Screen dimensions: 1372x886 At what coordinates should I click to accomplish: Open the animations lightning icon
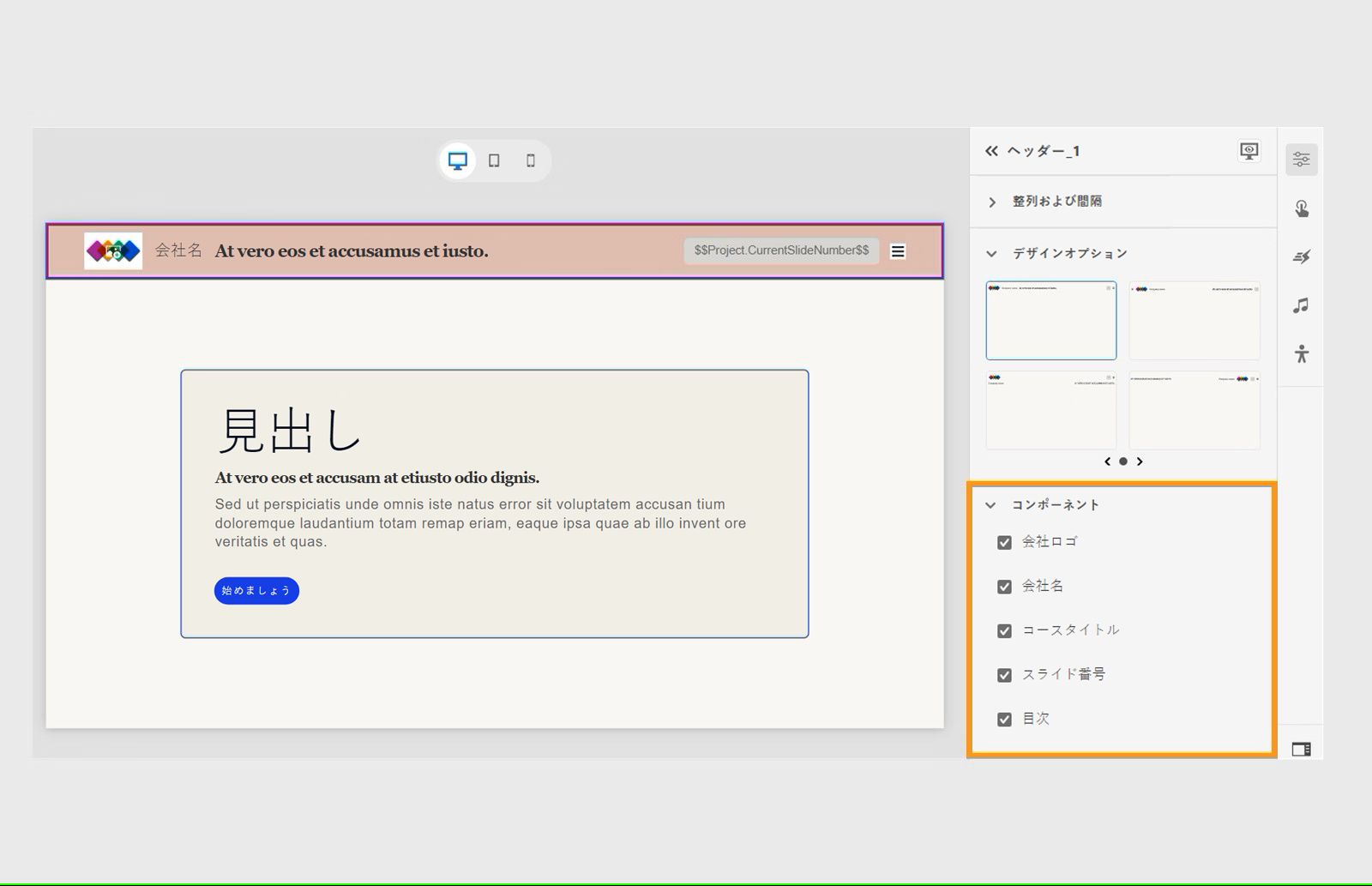coord(1302,256)
